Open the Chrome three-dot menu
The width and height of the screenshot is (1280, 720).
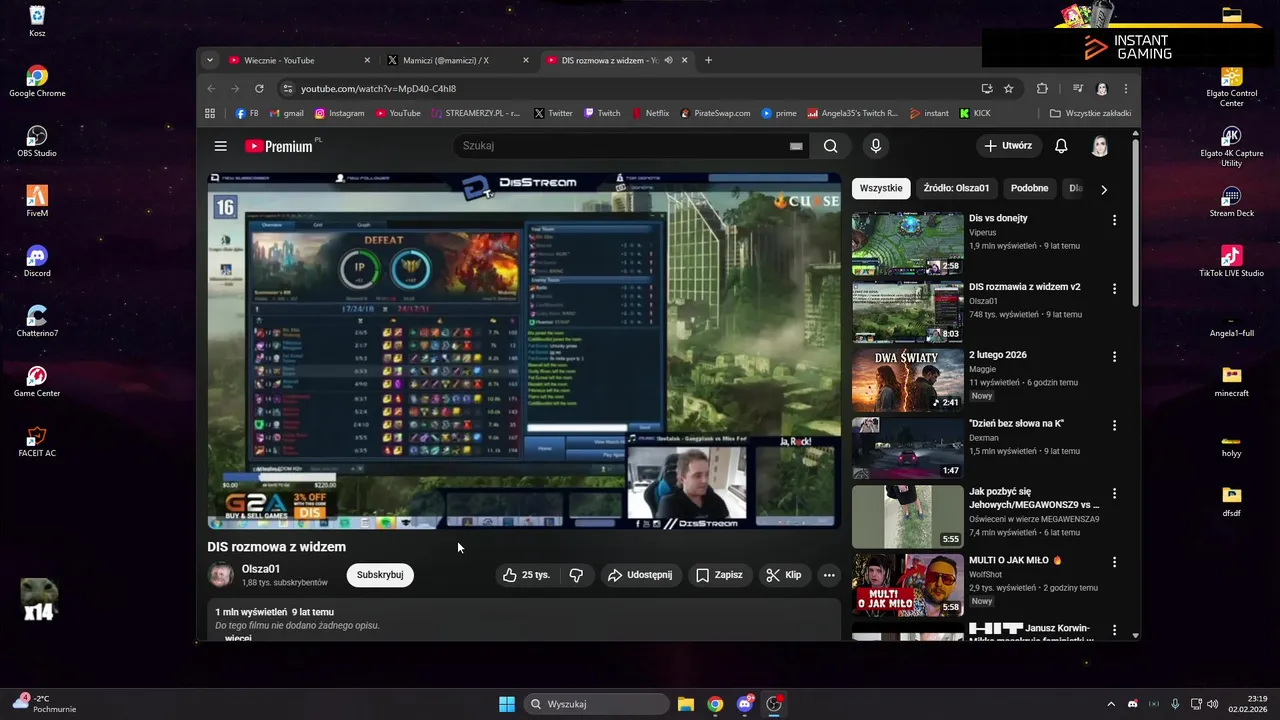[x=1126, y=88]
